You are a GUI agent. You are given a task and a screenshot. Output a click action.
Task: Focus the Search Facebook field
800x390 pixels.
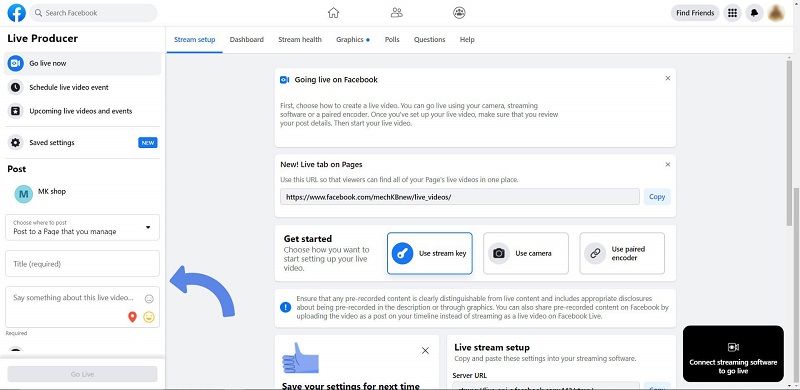point(93,13)
